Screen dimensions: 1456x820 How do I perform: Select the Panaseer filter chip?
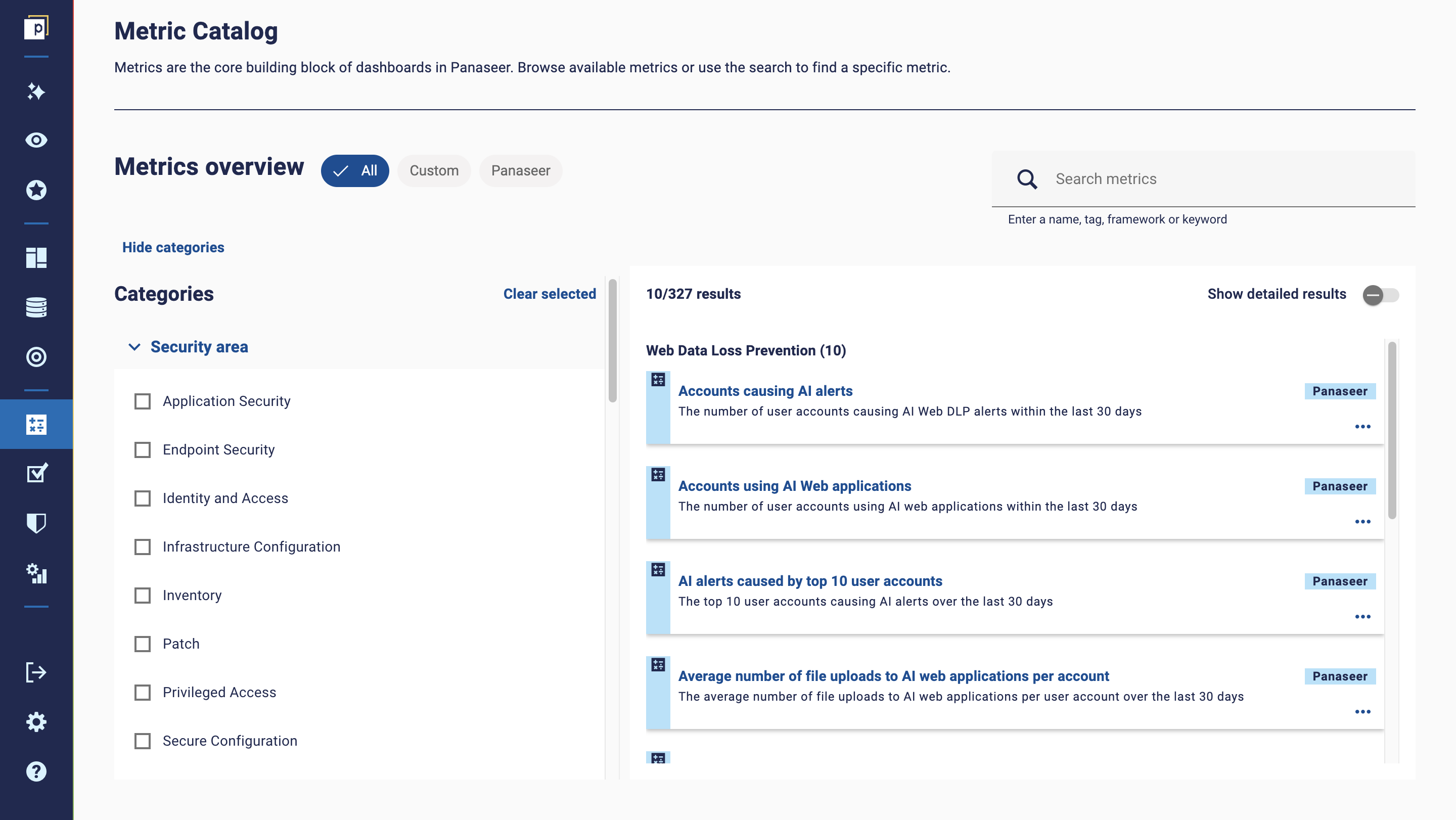(521, 171)
